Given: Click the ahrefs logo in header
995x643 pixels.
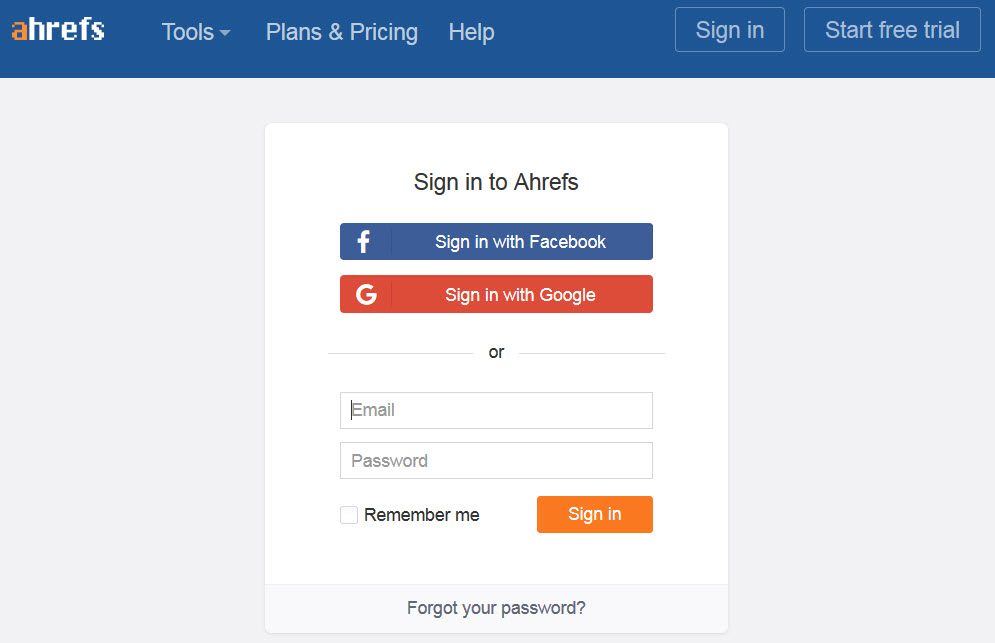Looking at the screenshot, I should 58,30.
